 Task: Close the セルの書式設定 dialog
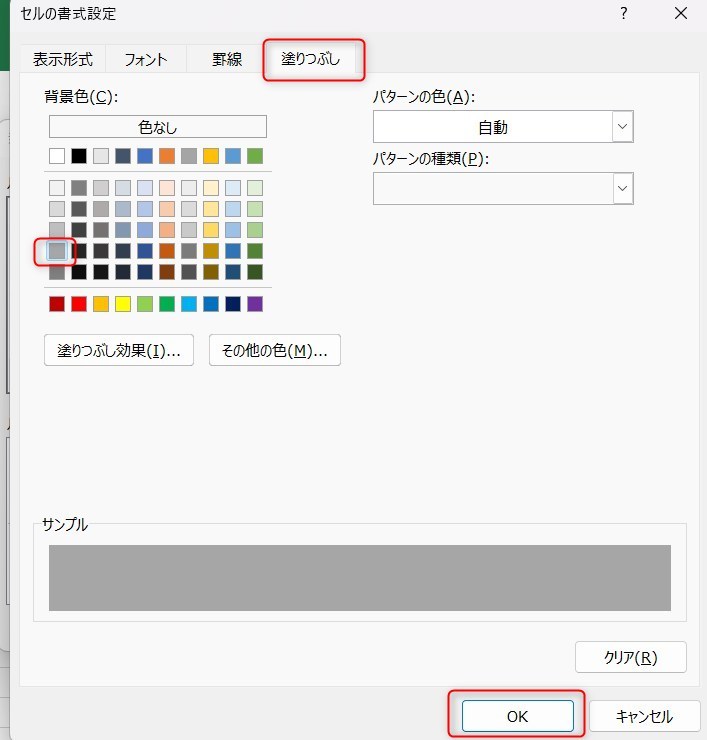coord(681,13)
